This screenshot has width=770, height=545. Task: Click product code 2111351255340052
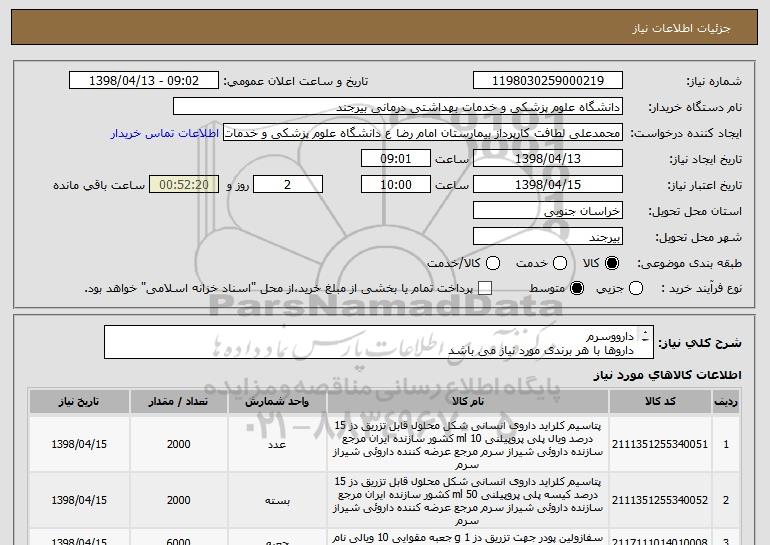(x=660, y=500)
